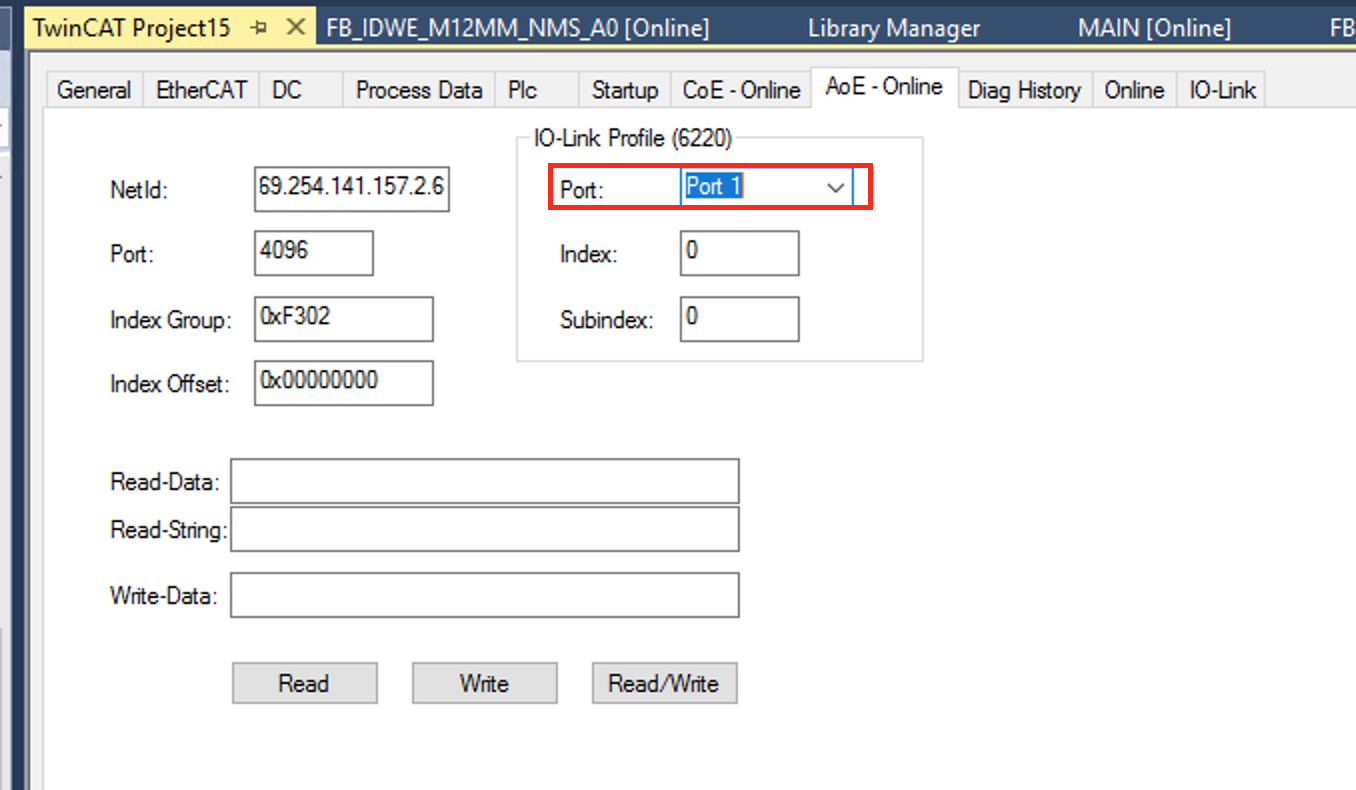Screen dimensions: 1356x790
Task: Click the Index Group: label
Action: (171, 321)
